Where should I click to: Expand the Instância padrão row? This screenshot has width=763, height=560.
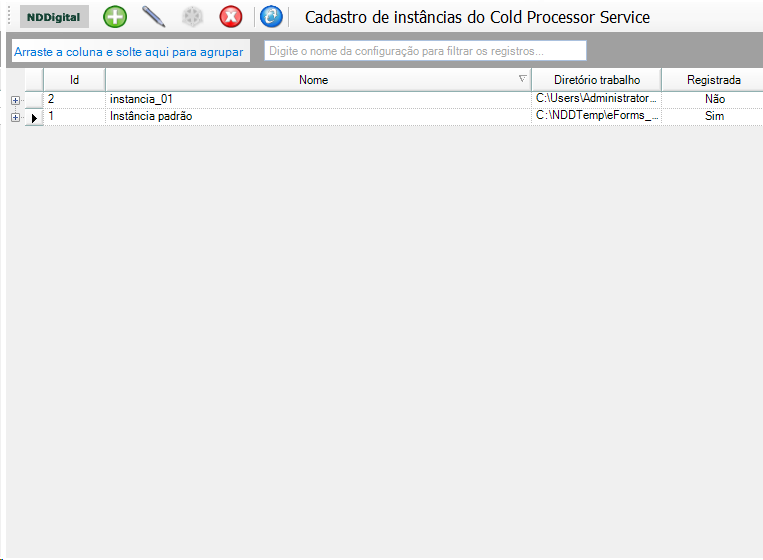coord(15,117)
